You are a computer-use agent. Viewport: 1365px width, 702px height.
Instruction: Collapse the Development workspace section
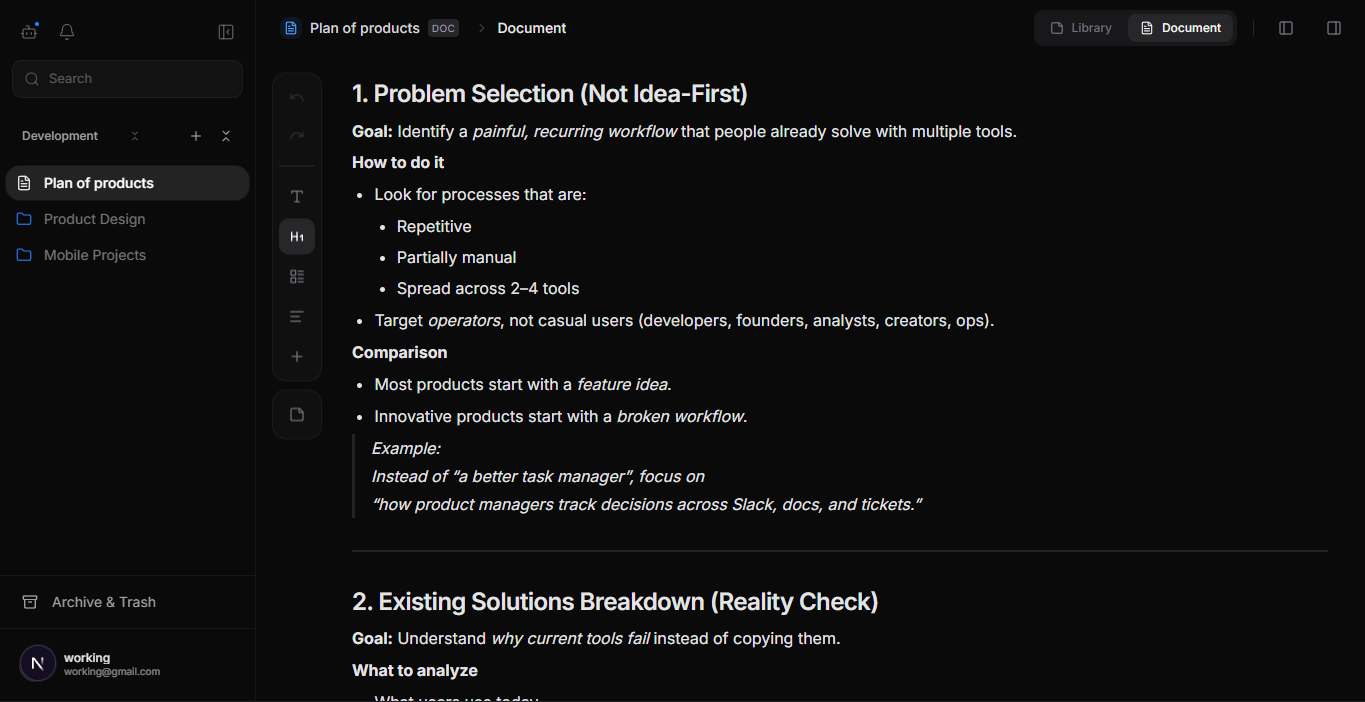tap(136, 135)
